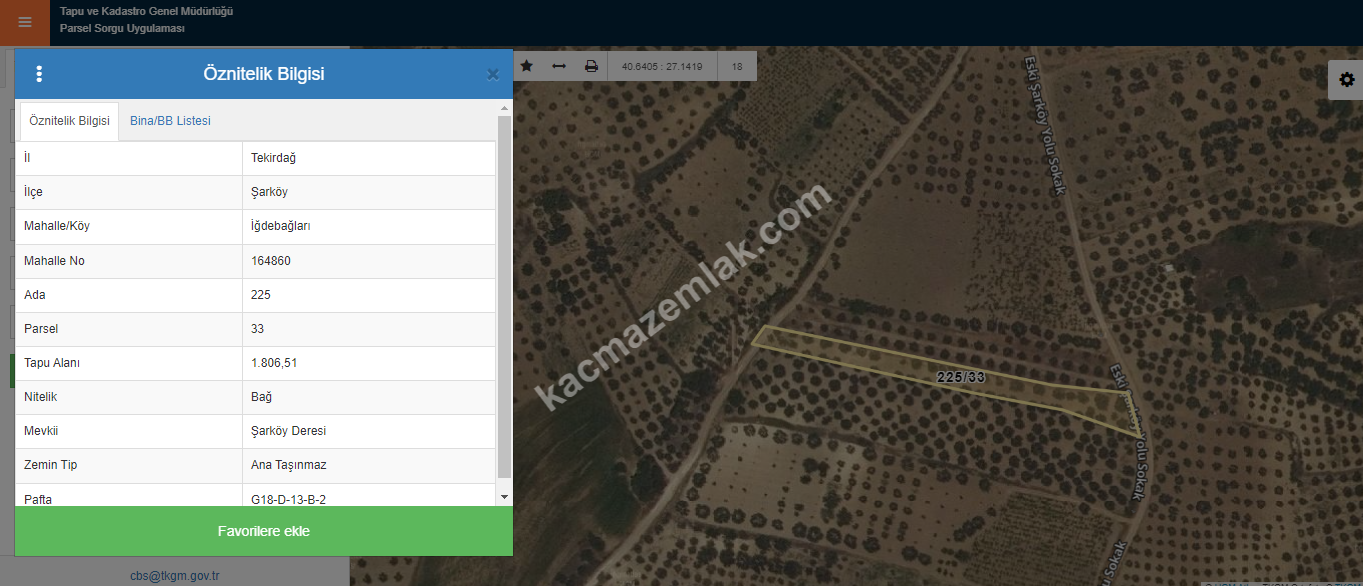Click the scrollbar up arrow in dialog

click(x=504, y=108)
